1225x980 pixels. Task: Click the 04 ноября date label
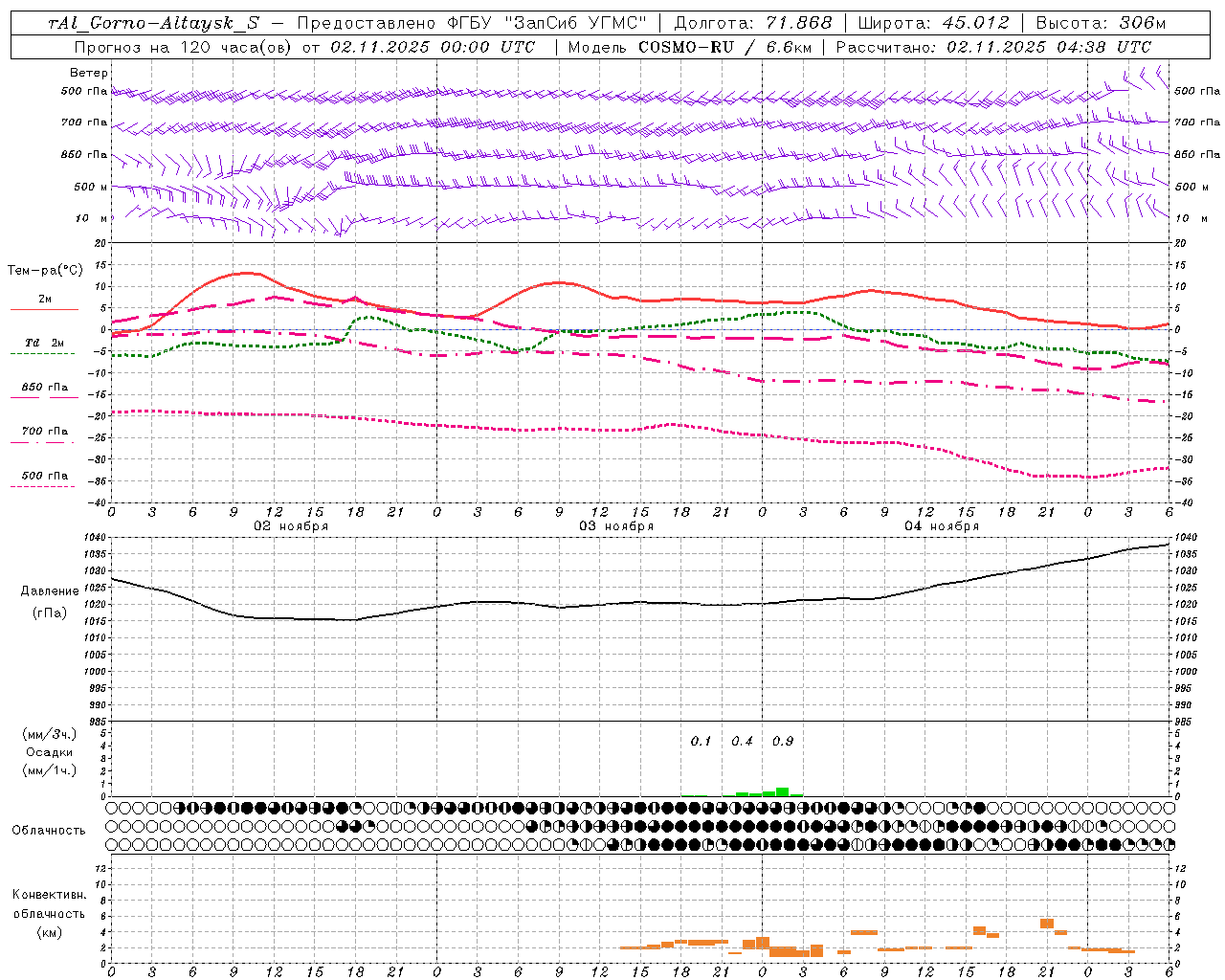click(x=942, y=526)
